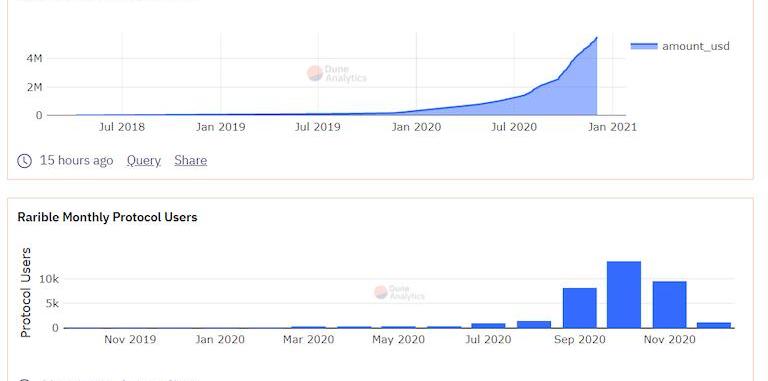Click the Jan 2020 axis label on area chart
Screen dimensions: 768x381
tap(416, 127)
